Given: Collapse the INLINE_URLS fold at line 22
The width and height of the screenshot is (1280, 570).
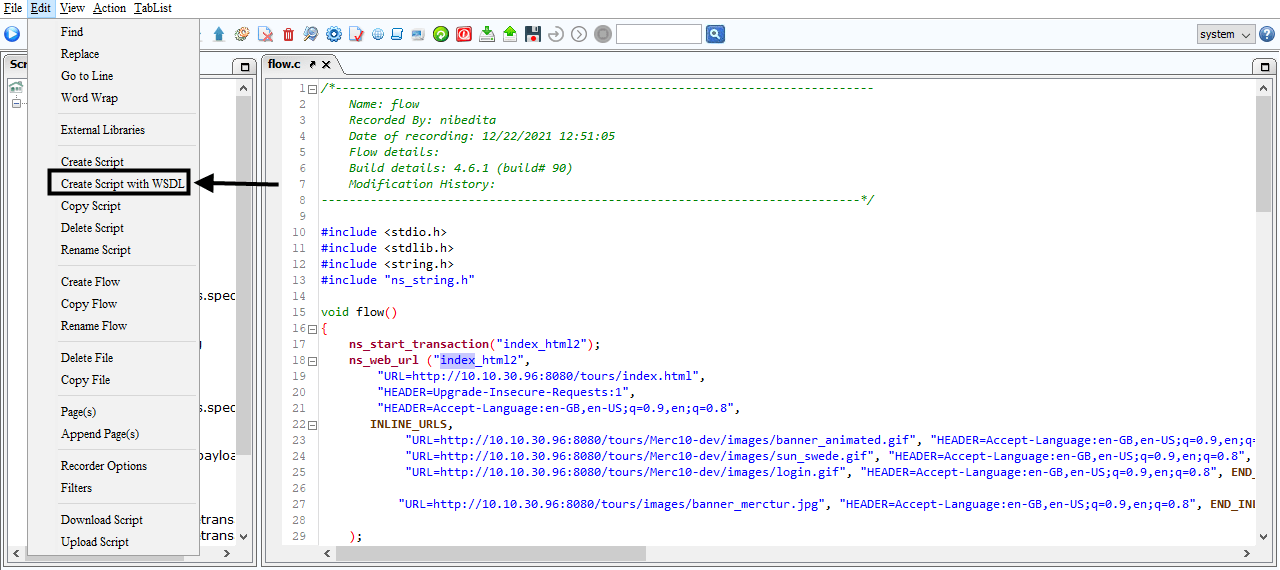Looking at the screenshot, I should (313, 424).
